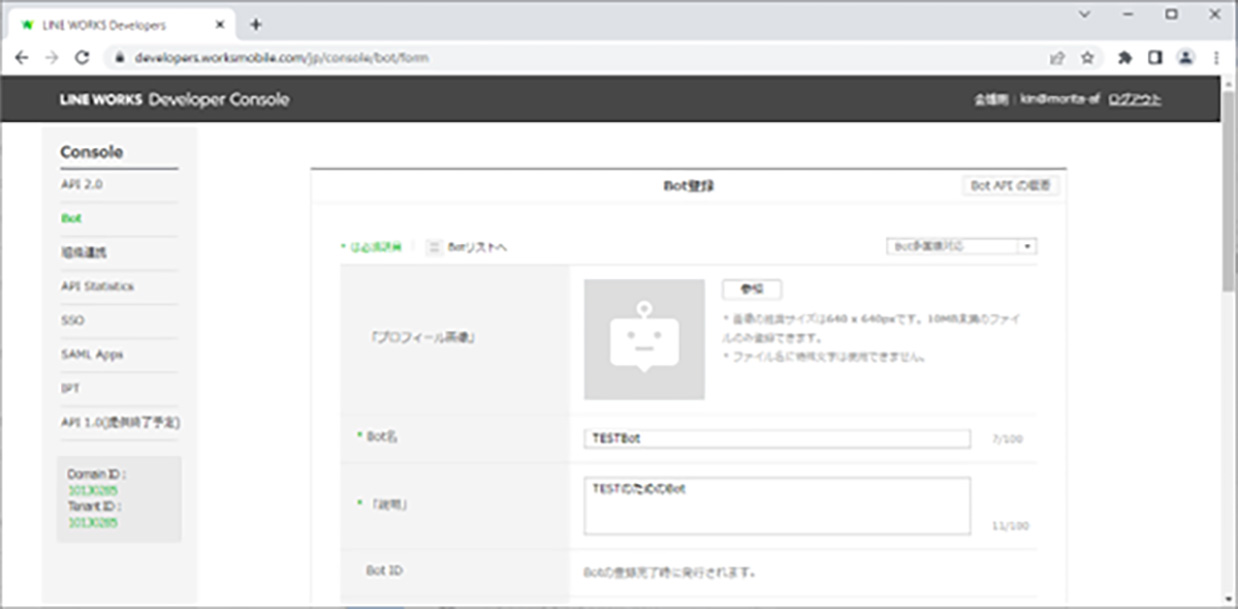Open the tab search chevron in title bar
Image resolution: width=1238 pixels, height=609 pixels.
coord(1086,14)
